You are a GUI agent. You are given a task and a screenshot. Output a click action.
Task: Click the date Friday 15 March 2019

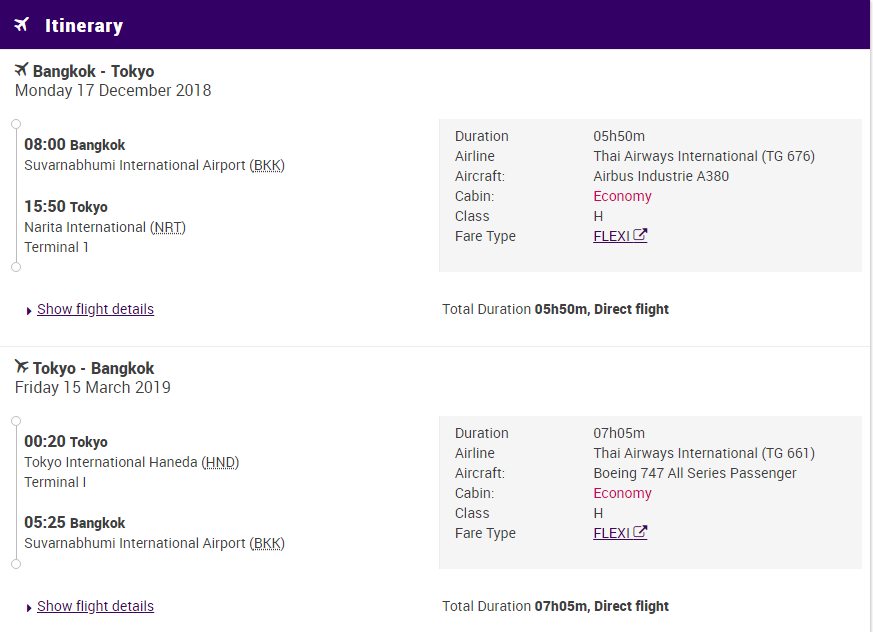pyautogui.click(x=93, y=387)
